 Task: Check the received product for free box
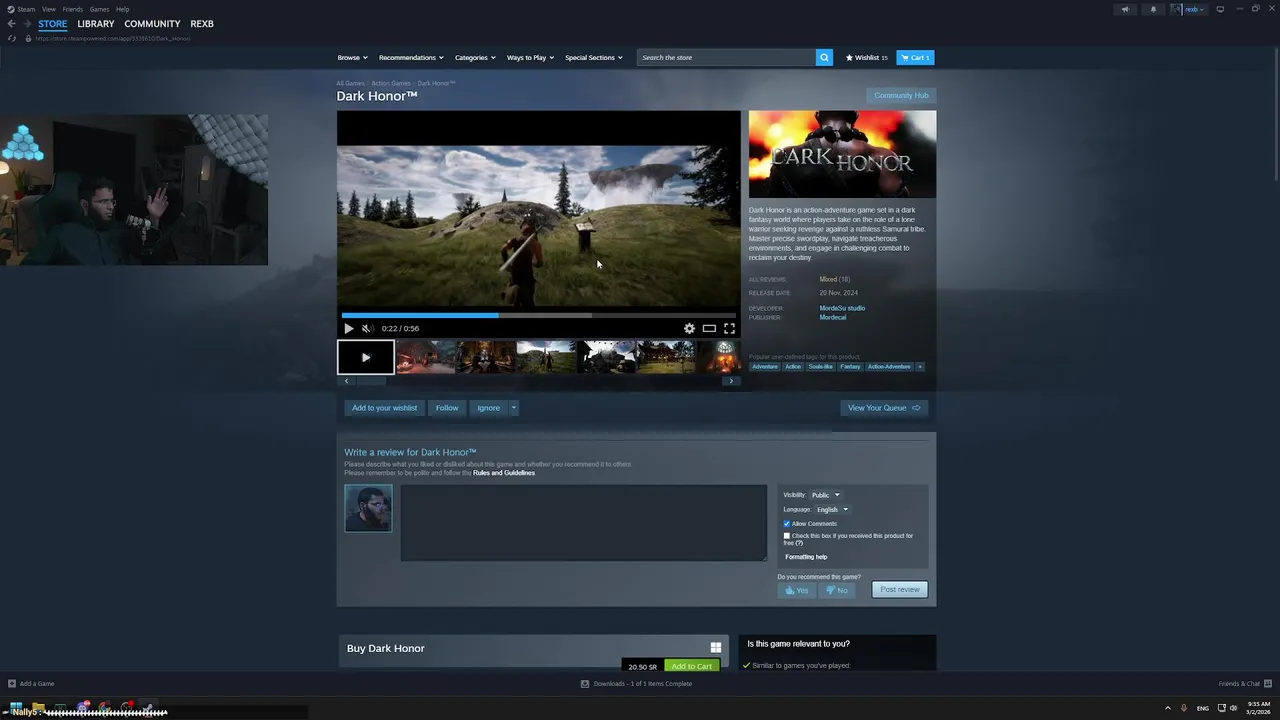point(787,536)
